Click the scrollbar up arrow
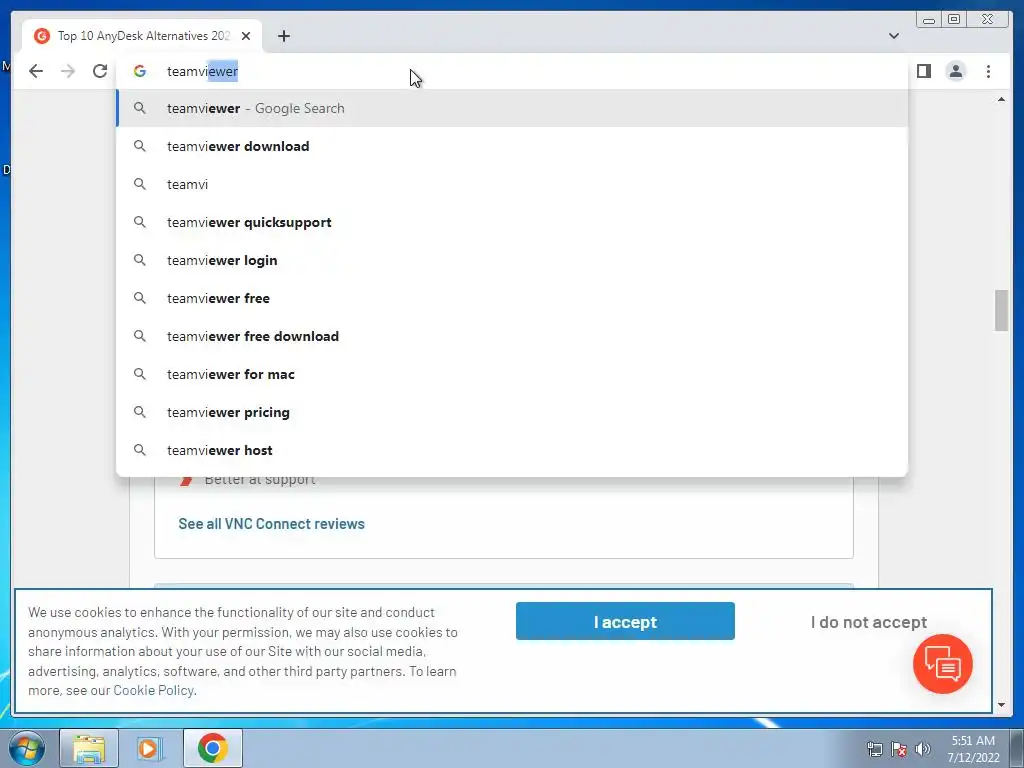Screen dimensions: 1024x768 tap(1001, 100)
